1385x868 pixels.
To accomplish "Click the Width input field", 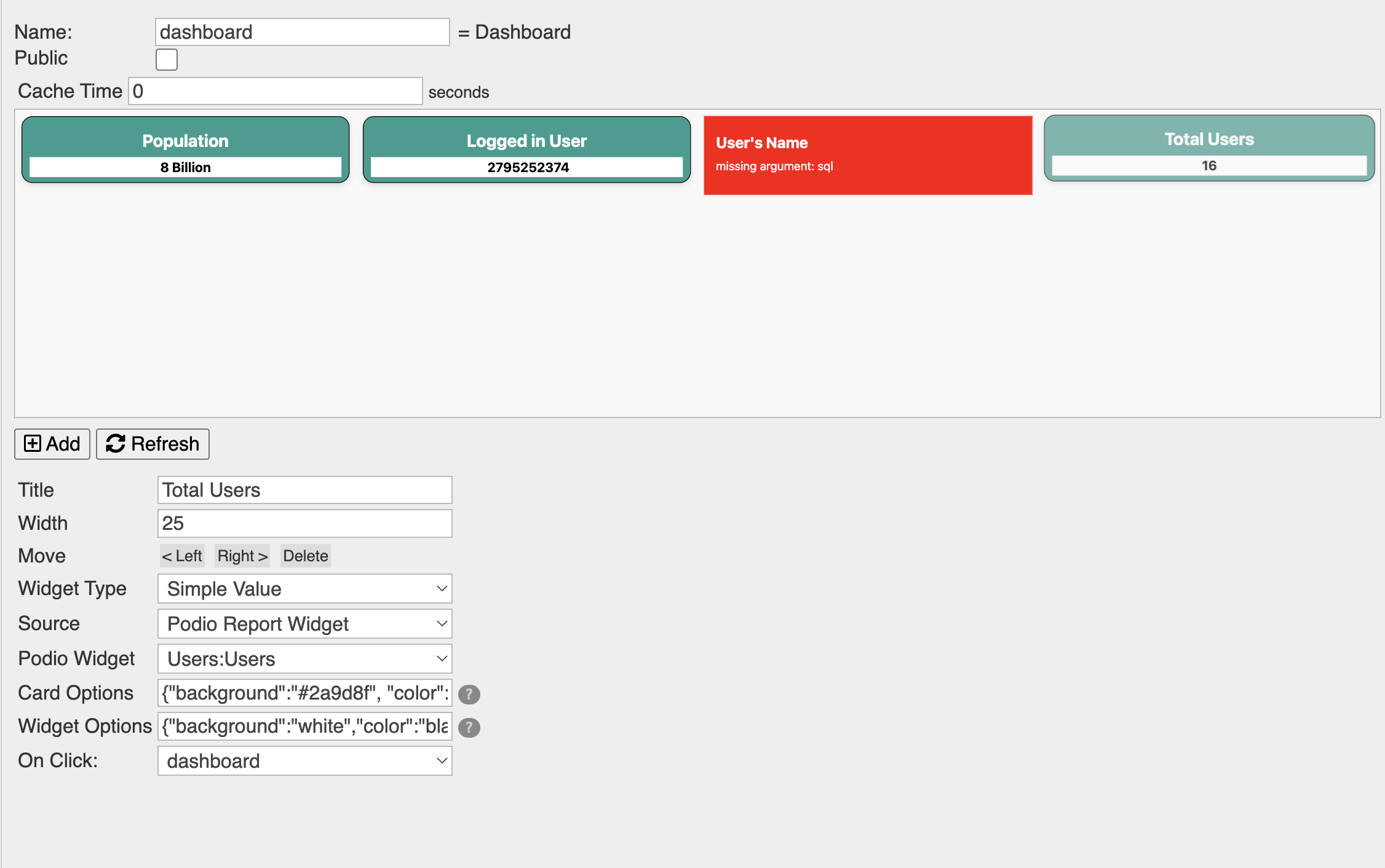I will [304, 523].
